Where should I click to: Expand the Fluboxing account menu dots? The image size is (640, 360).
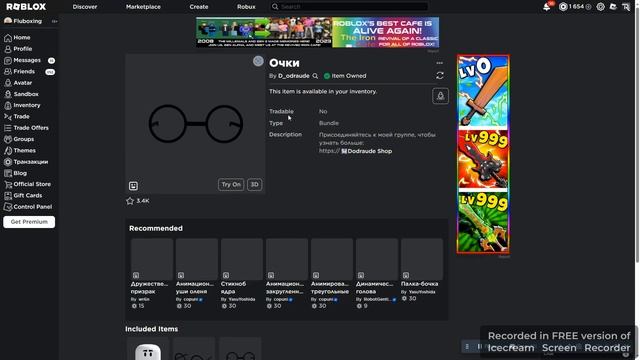point(54,21)
